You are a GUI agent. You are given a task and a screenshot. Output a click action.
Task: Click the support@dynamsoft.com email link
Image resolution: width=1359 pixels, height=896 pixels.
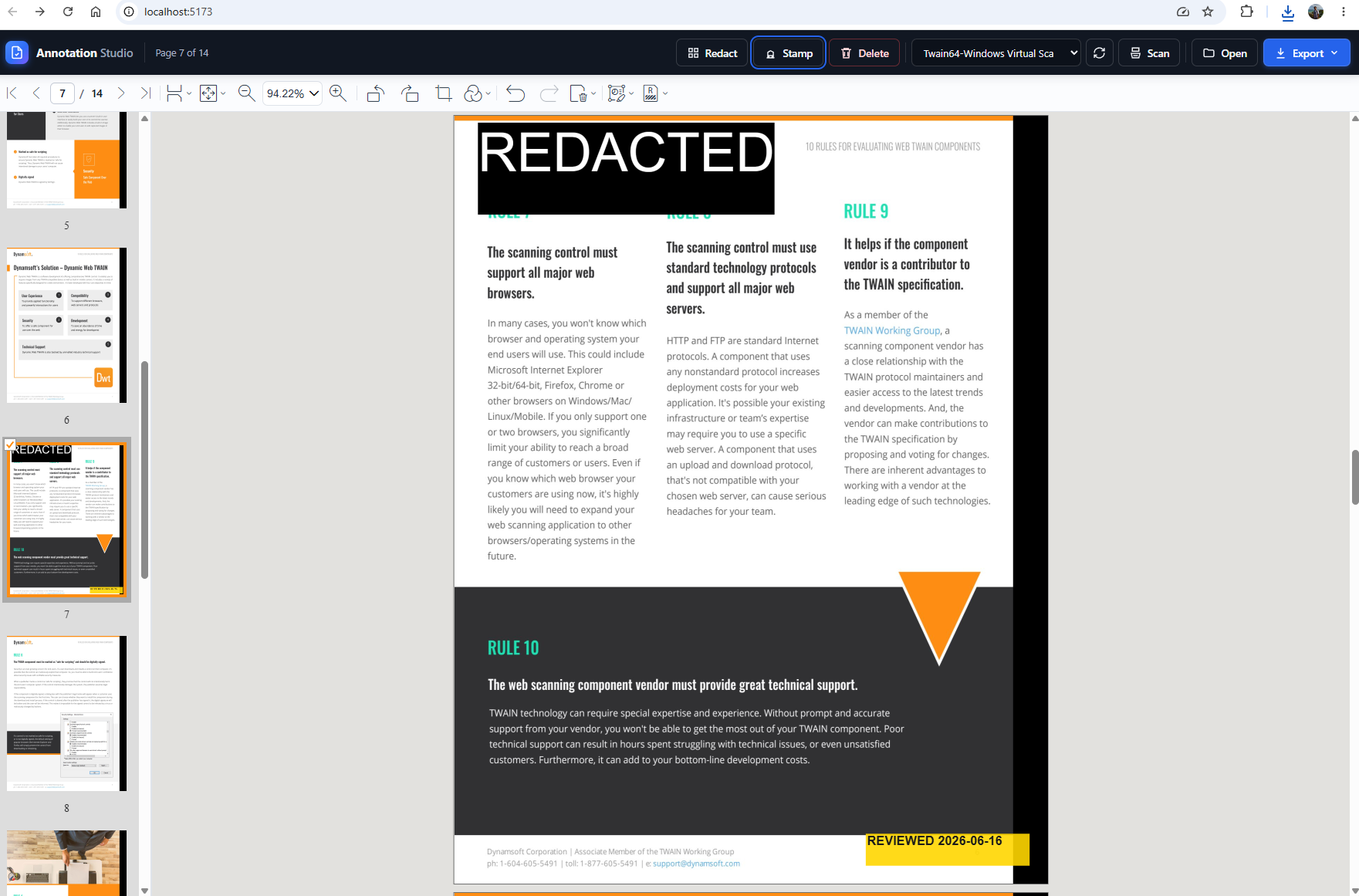point(696,864)
